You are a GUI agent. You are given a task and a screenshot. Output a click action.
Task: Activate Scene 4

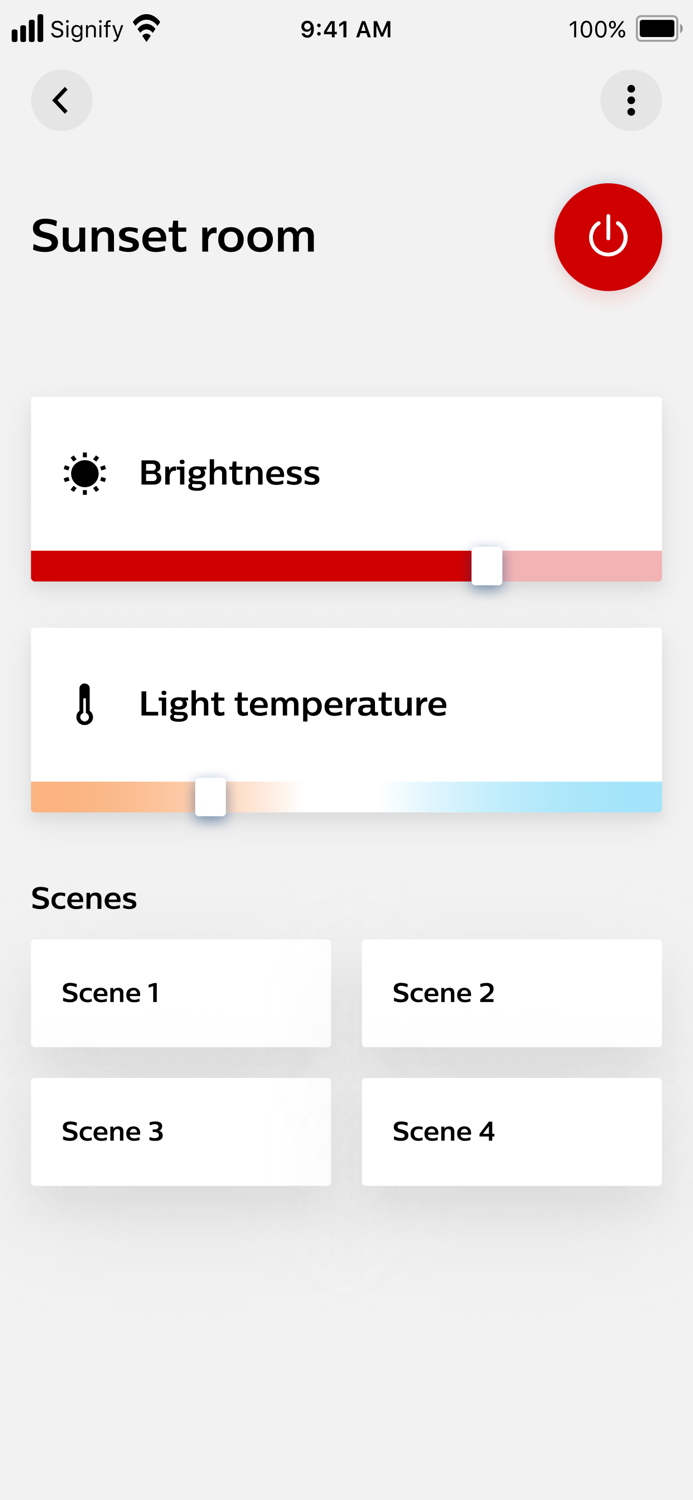[511, 1132]
